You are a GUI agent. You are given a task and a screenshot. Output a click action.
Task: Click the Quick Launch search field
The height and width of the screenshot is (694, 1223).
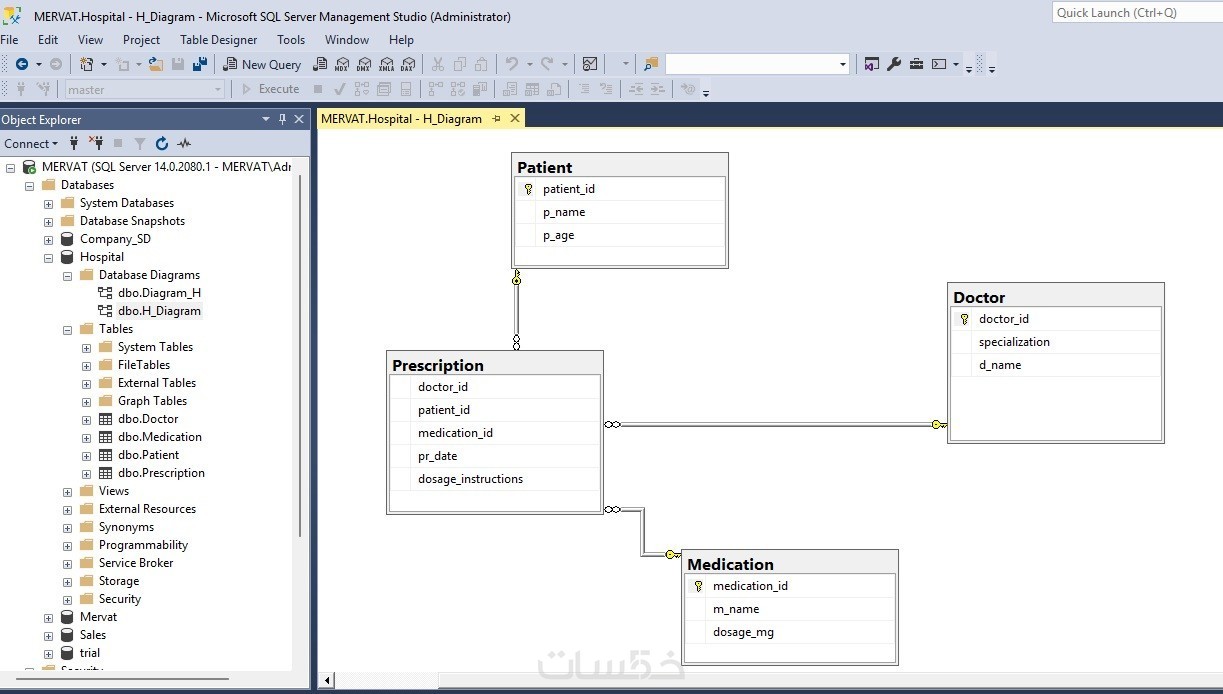click(1137, 12)
